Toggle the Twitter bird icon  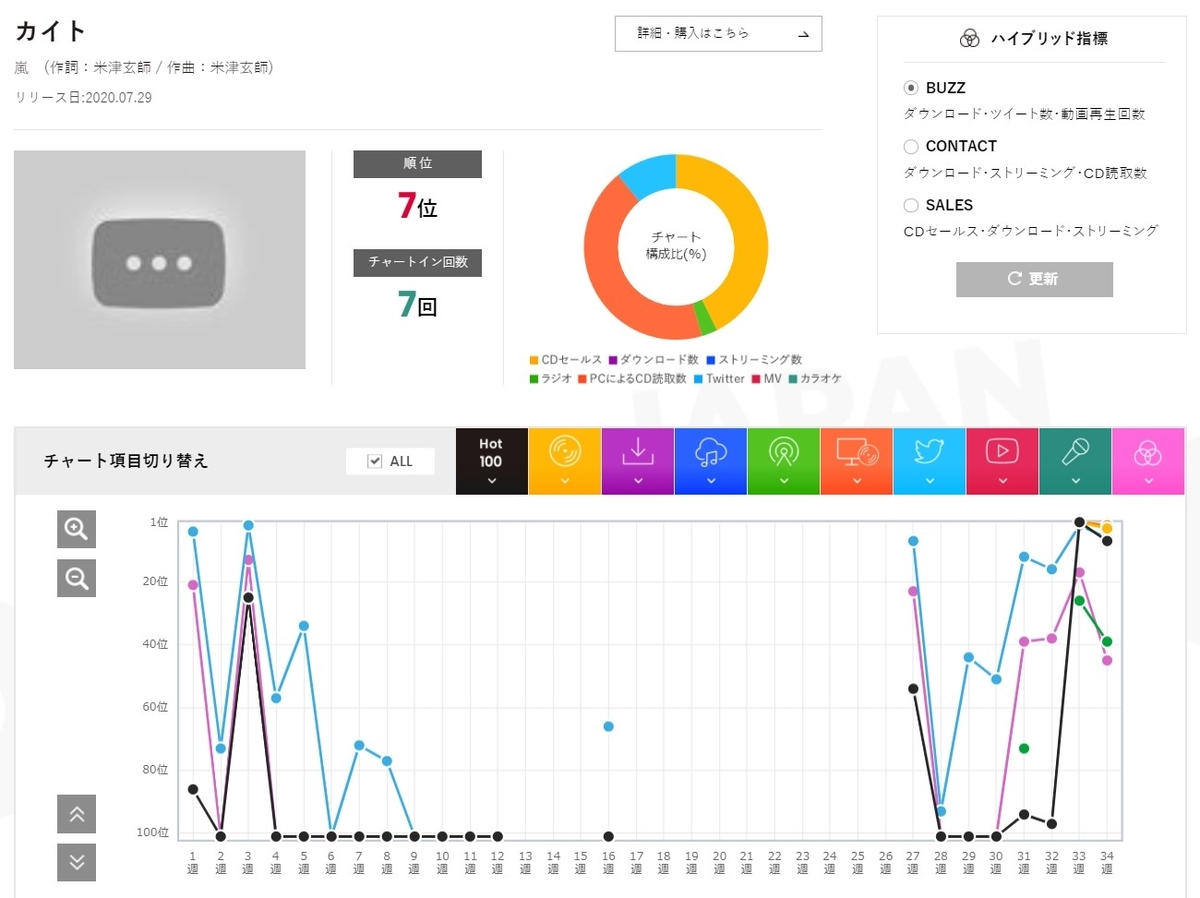point(929,461)
